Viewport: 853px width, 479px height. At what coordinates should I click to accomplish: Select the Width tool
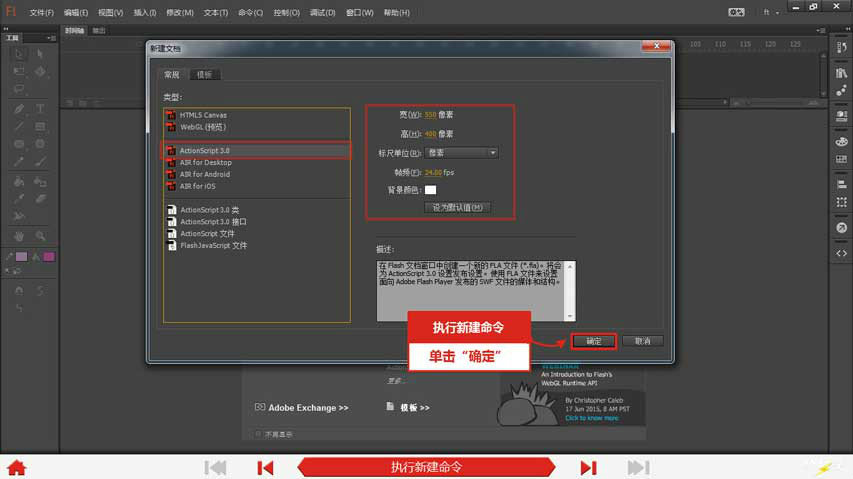pos(19,216)
